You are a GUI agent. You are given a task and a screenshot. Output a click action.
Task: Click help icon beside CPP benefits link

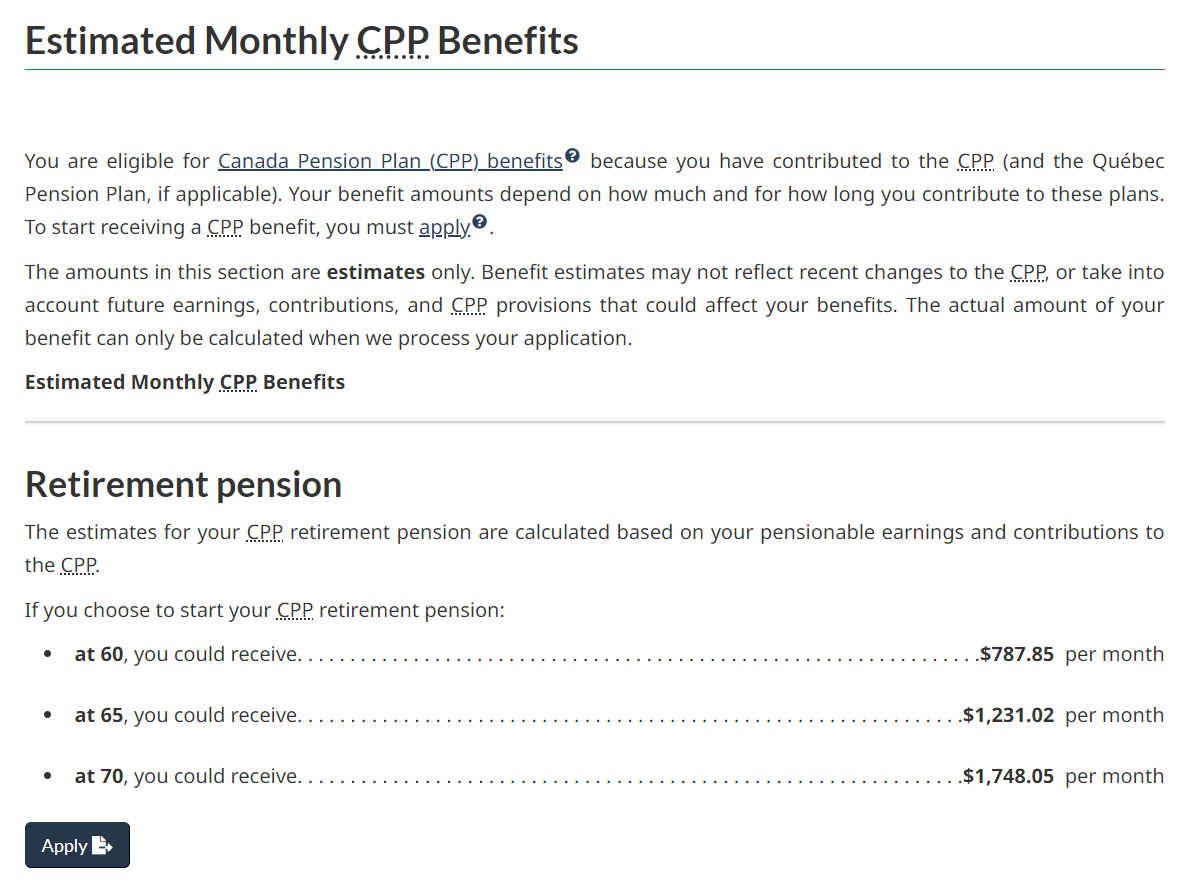[572, 156]
